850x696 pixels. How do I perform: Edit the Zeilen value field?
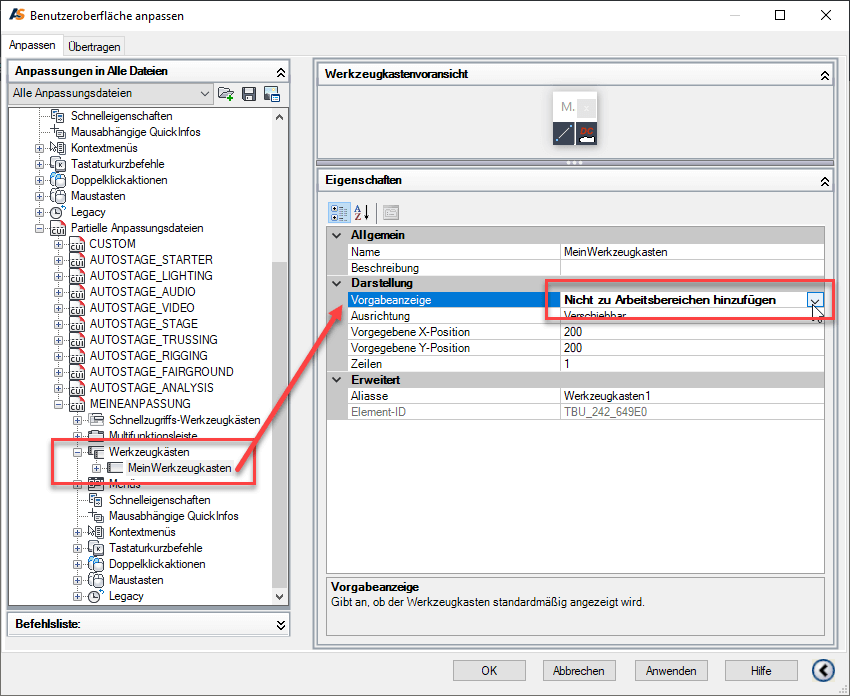[692, 364]
